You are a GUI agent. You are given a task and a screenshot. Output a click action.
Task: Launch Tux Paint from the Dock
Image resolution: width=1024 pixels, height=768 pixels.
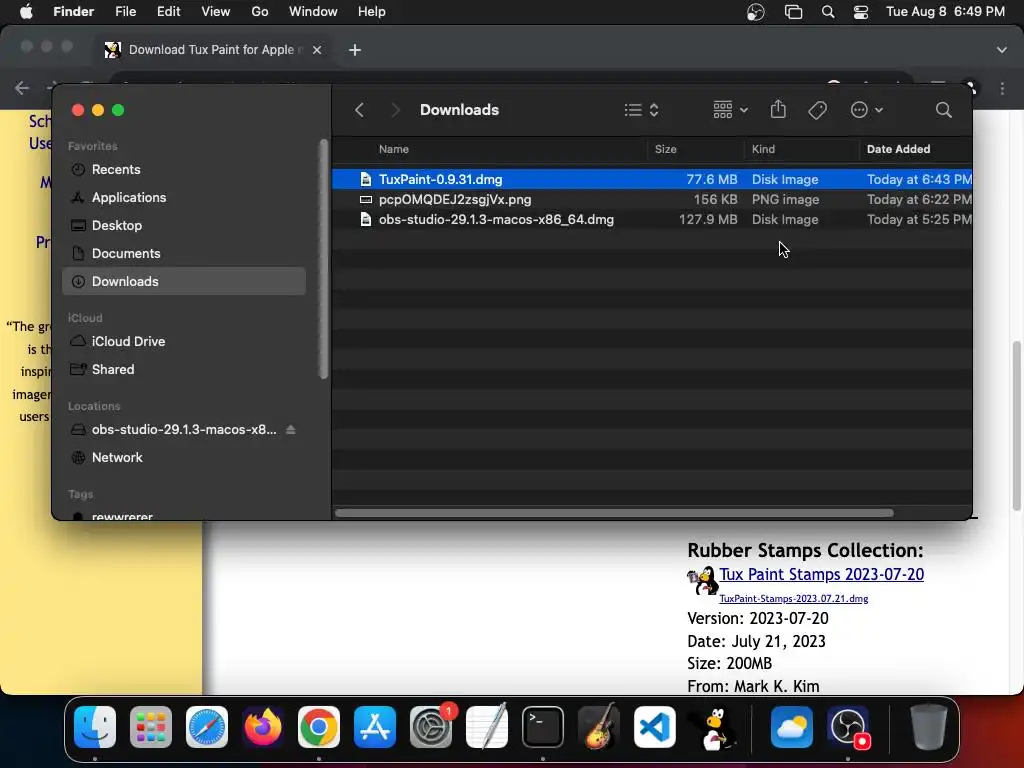716,729
